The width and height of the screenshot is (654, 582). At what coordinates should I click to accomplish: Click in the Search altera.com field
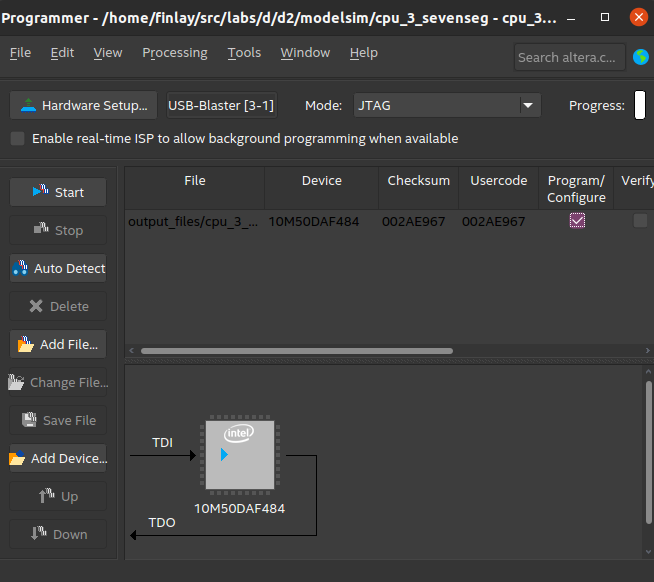tap(569, 57)
